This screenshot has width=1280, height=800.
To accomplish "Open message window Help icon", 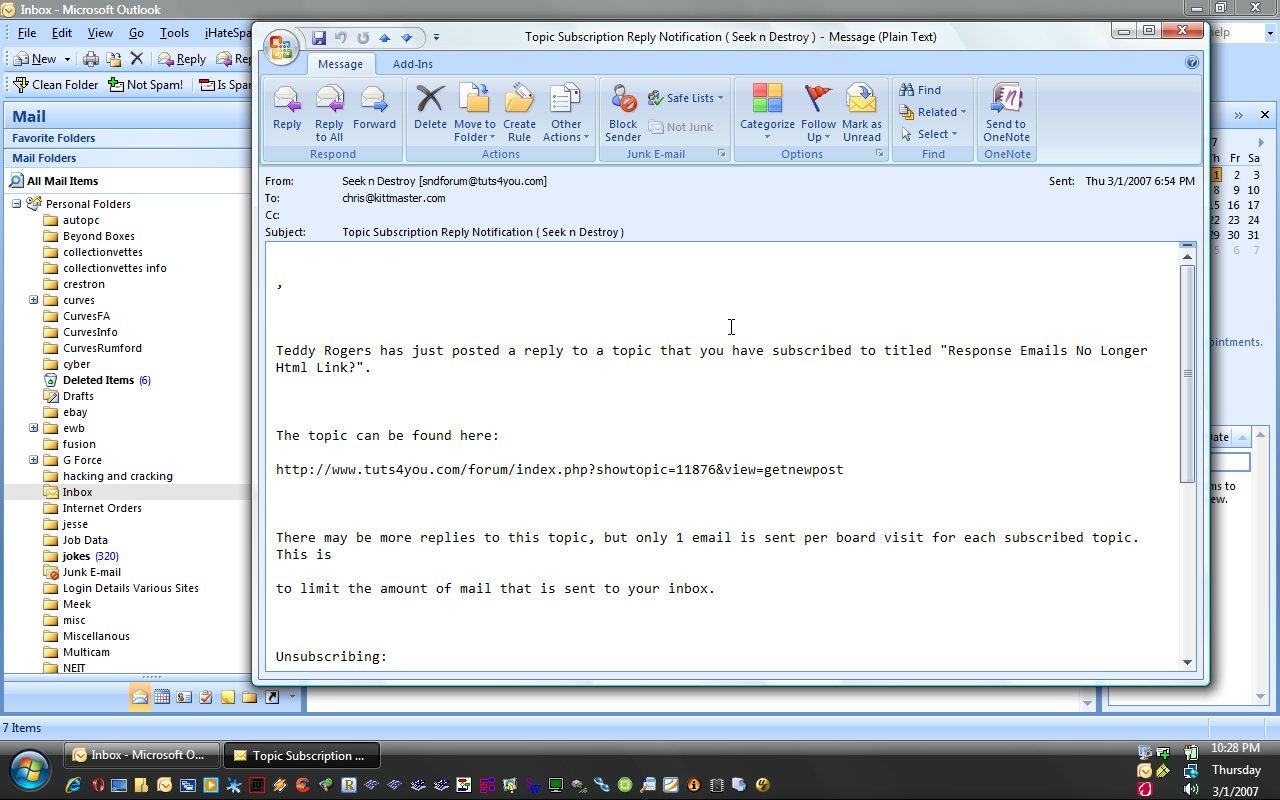I will click(1192, 62).
